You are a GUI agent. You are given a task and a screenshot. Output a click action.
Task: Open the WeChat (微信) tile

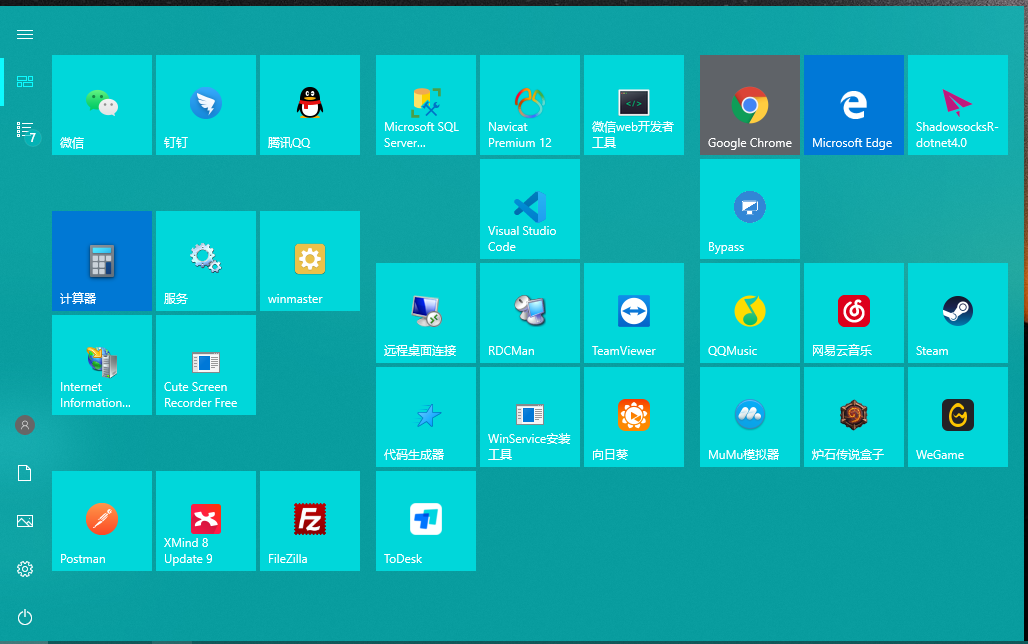(102, 105)
